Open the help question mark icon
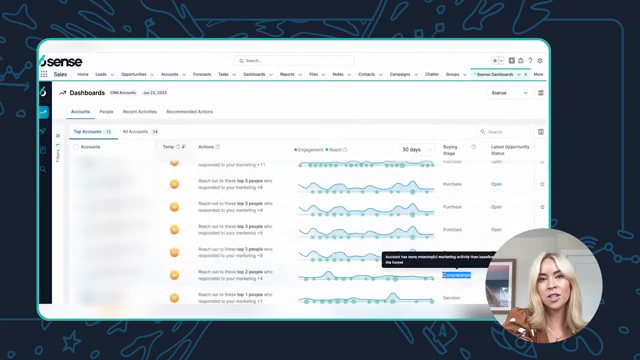Screen dimensions: 640x360 pyautogui.click(x=530, y=60)
